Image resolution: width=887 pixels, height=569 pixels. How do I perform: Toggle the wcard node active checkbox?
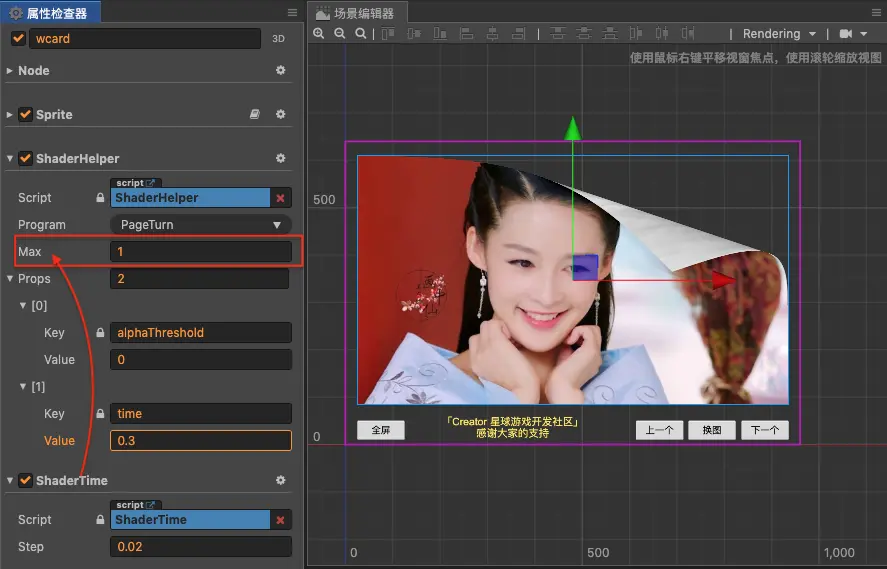click(x=18, y=39)
